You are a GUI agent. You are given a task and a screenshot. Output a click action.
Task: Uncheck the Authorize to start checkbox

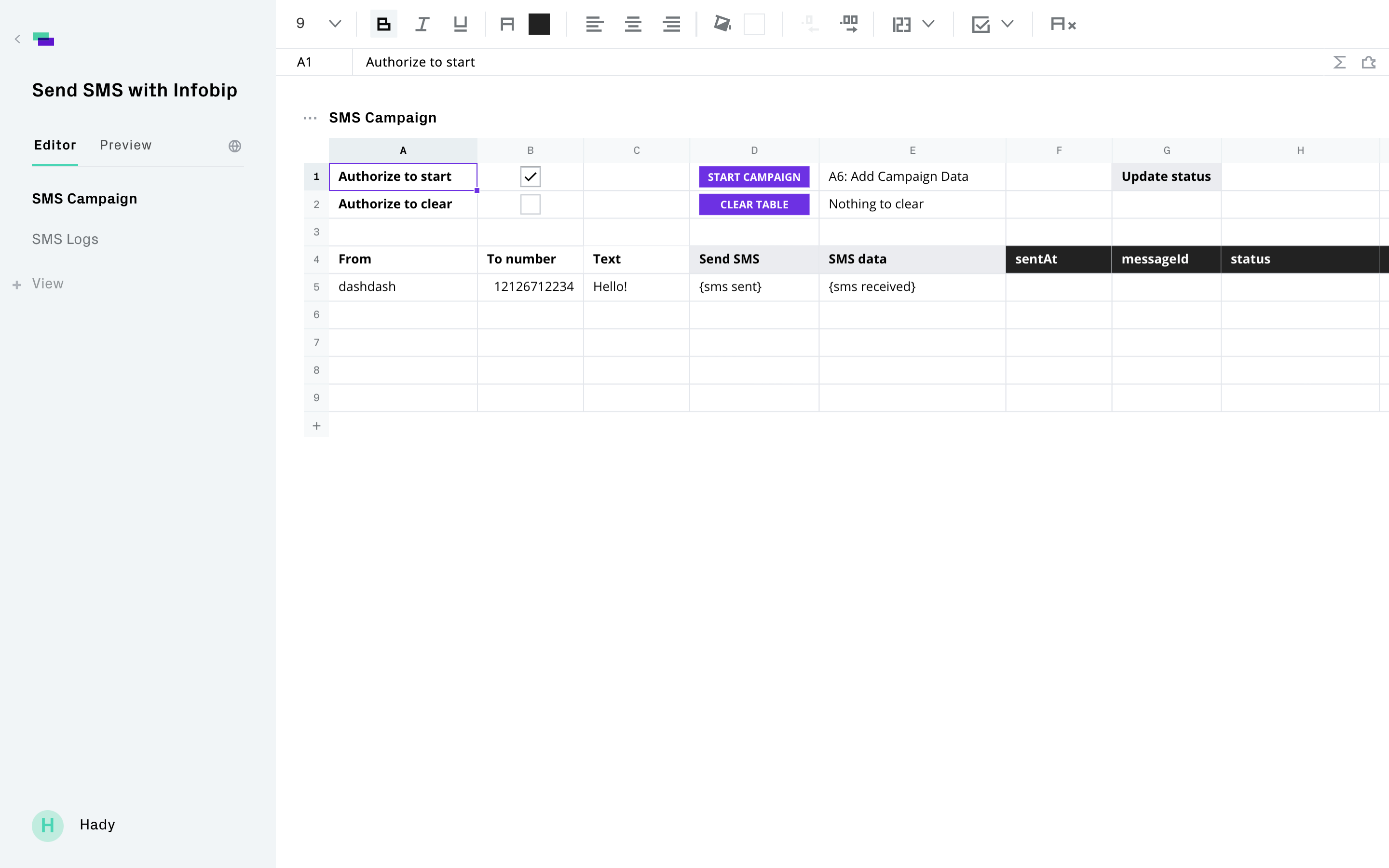pos(530,177)
